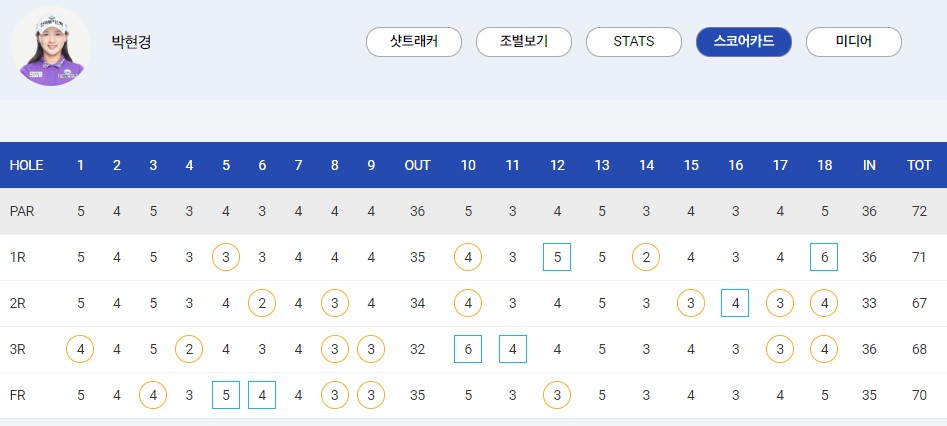Click the 3R hole 10 boxed score 6
Viewport: 947px width, 426px height.
tap(468, 349)
